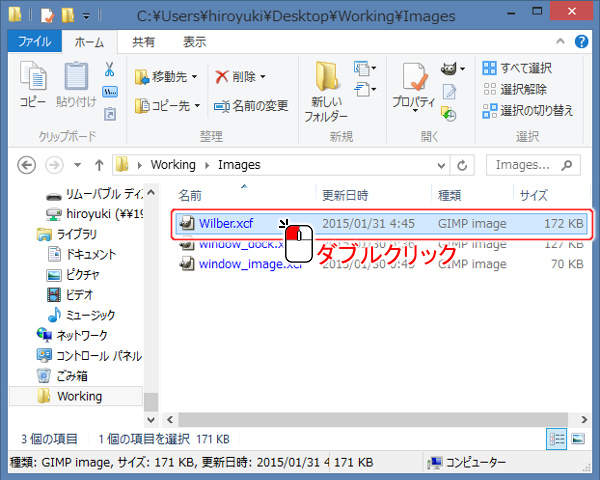Viewport: 600px width, 480px height.
Task: Select the Home (ホーム) ribbon tab
Action: pos(89,42)
